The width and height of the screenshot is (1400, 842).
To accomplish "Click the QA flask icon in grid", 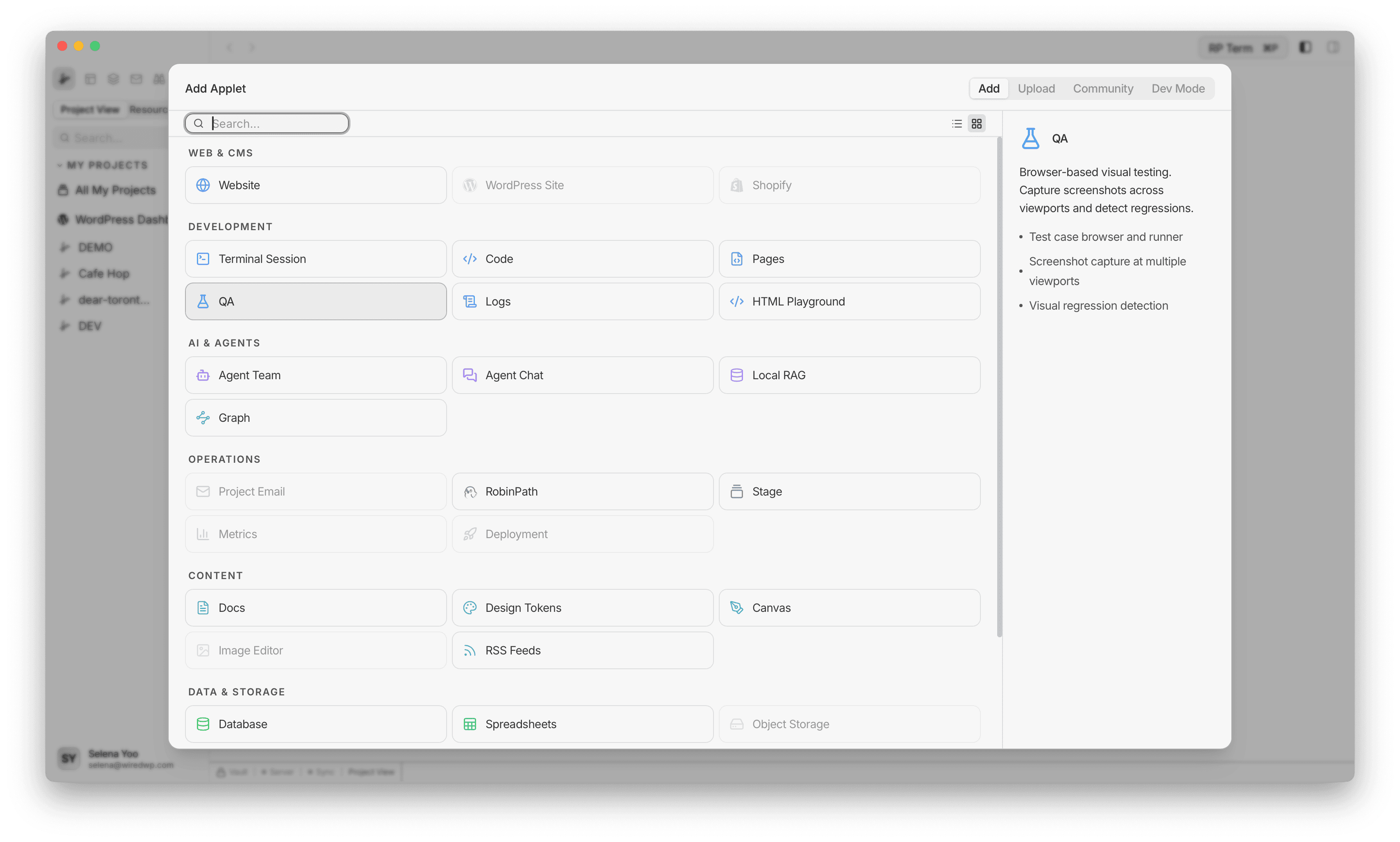I will tap(203, 301).
